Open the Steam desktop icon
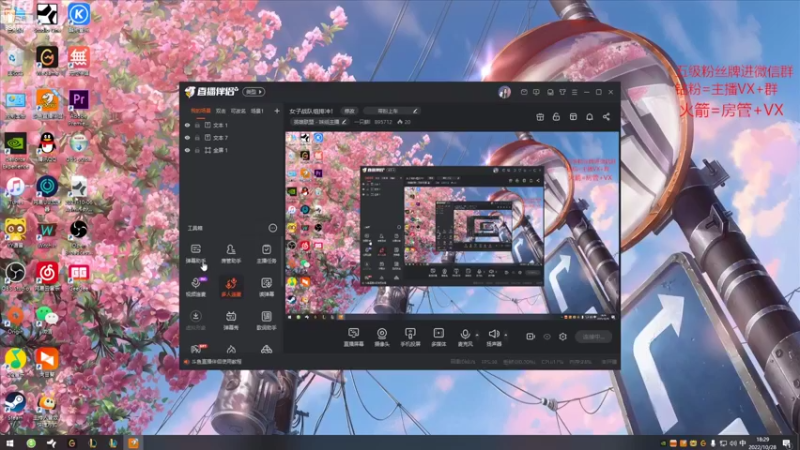The width and height of the screenshot is (800, 450). pyautogui.click(x=15, y=407)
